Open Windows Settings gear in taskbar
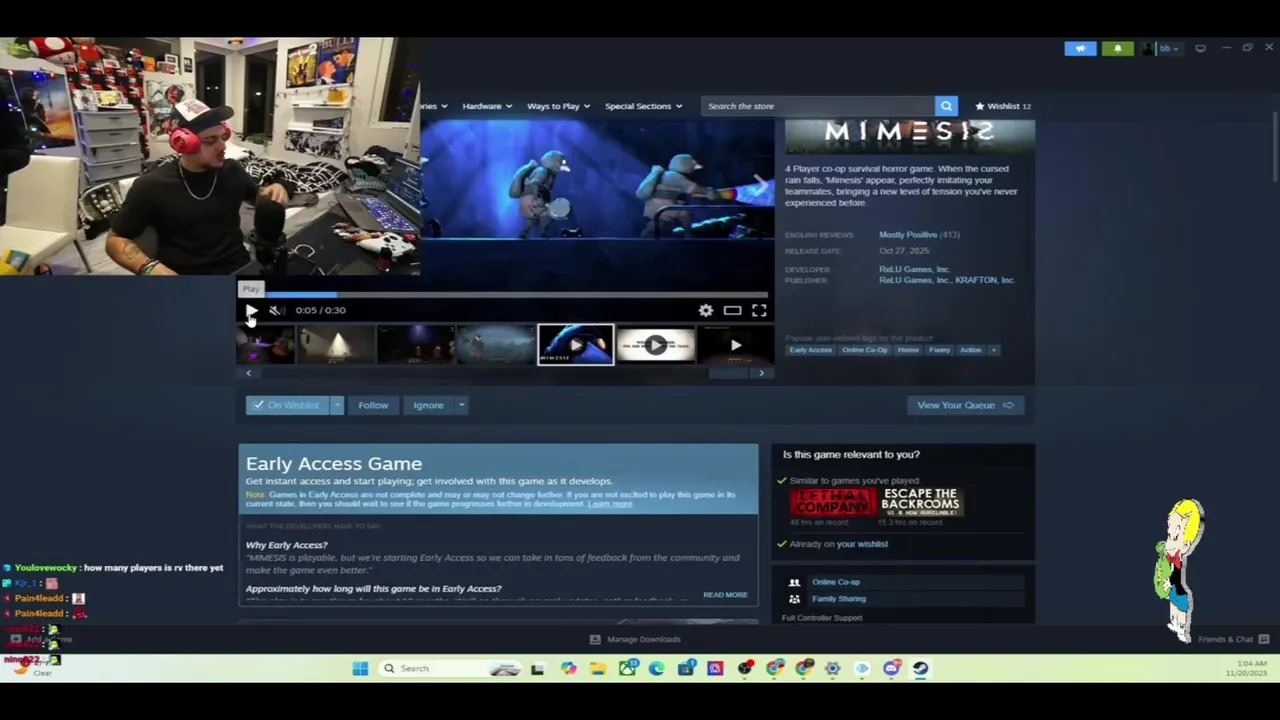The width and height of the screenshot is (1280, 720). coord(832,669)
